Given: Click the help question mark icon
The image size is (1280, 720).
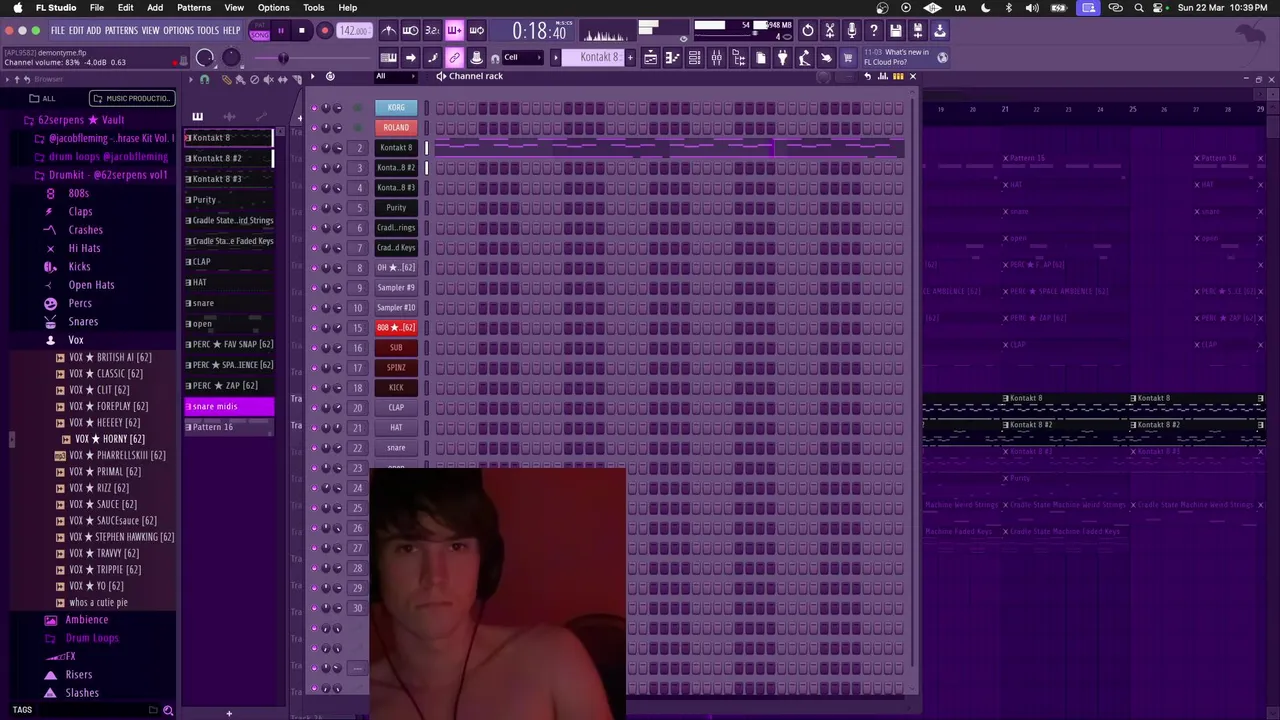Looking at the screenshot, I should tap(874, 30).
